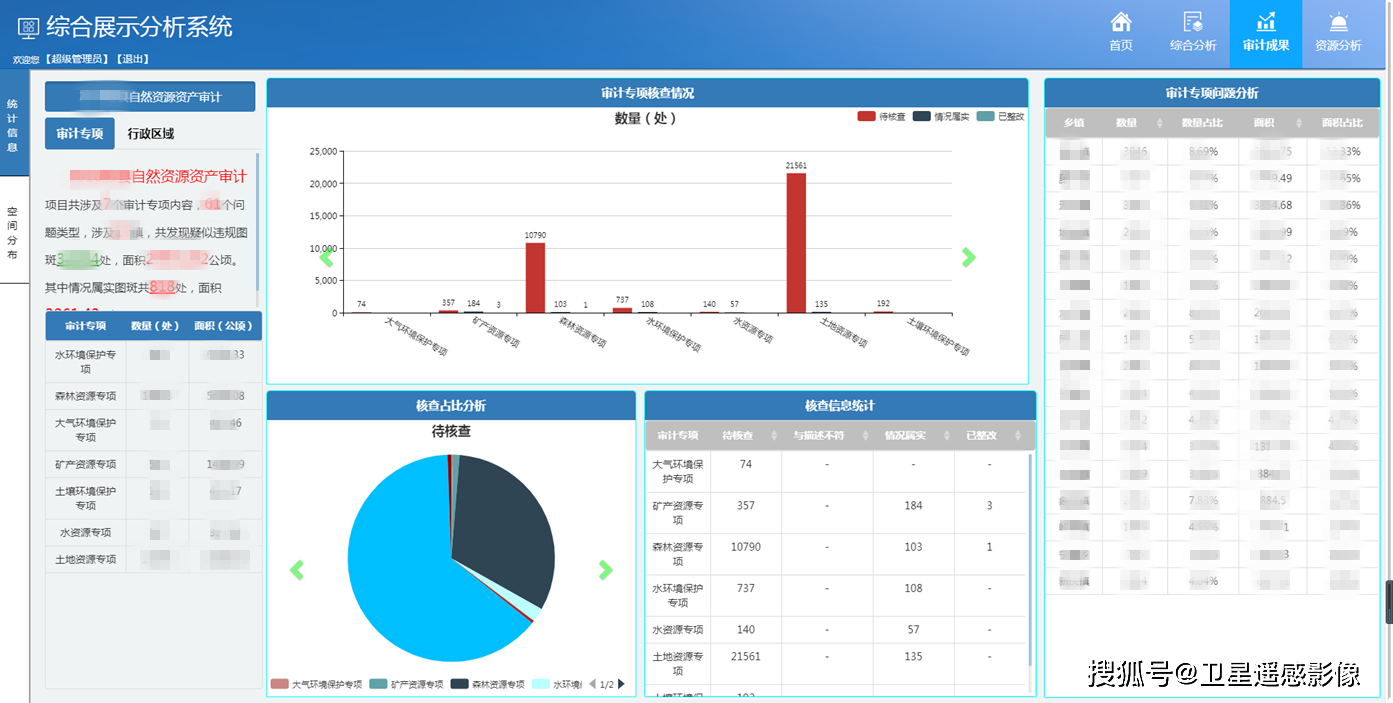Advance pie chart using green right arrow
The image size is (1393, 703).
click(x=605, y=570)
